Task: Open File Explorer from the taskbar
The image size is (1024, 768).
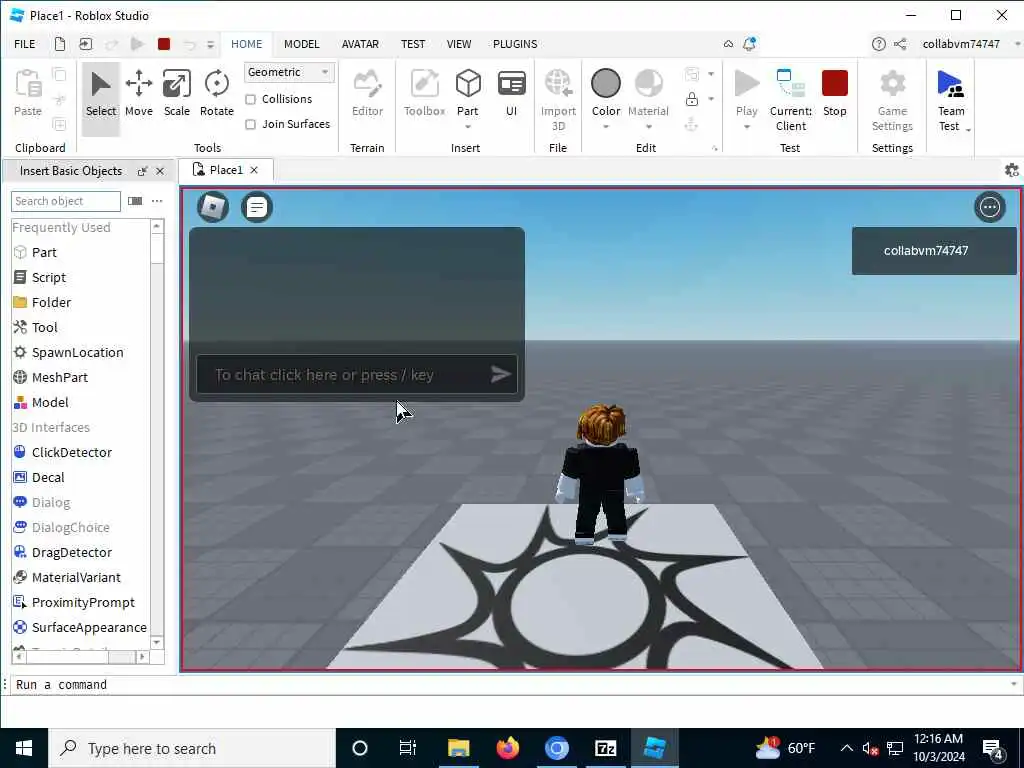Action: [x=458, y=748]
